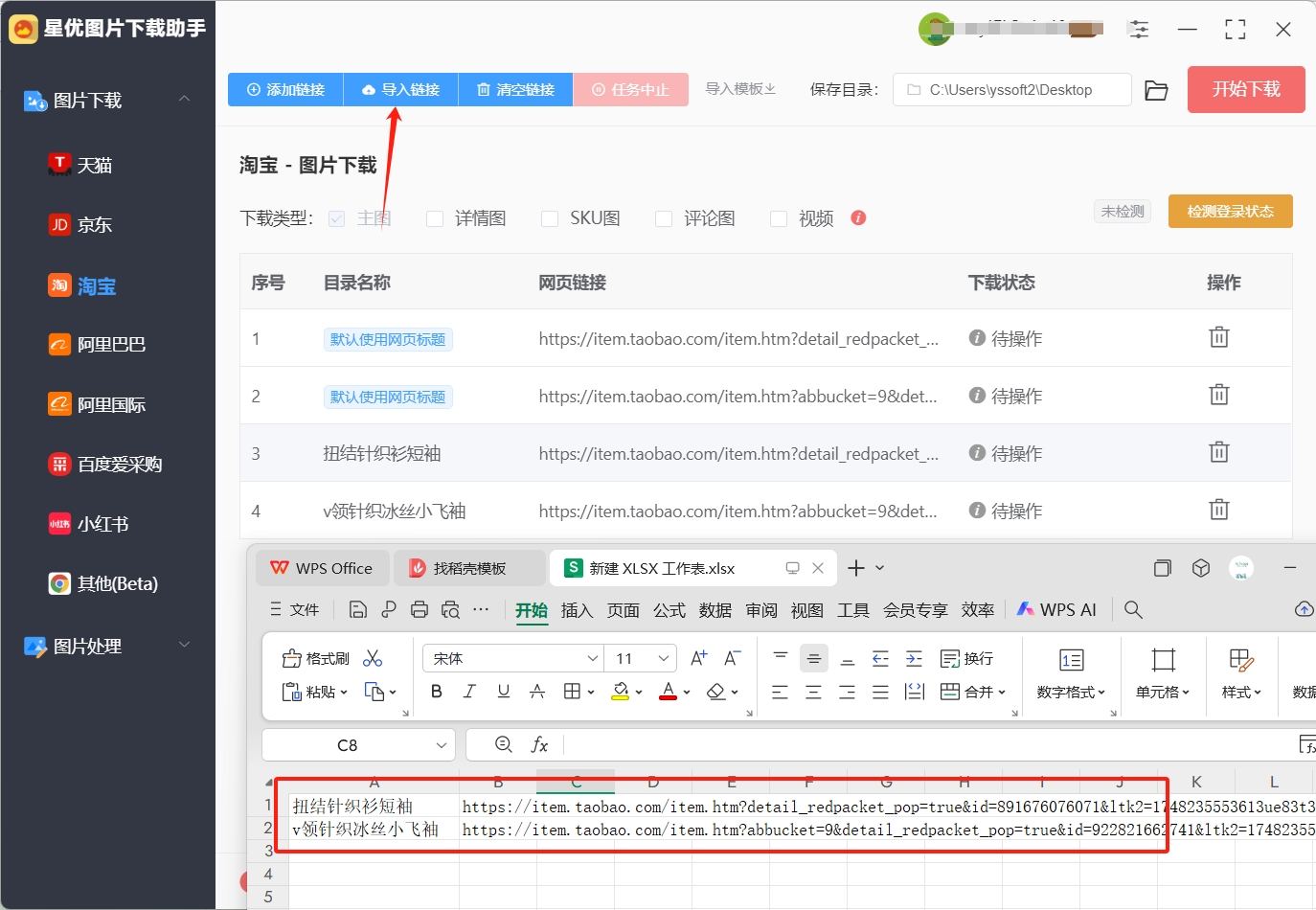Screen dimensions: 1316x910
Task: Enable the 详情图 checkbox
Action: tap(435, 218)
